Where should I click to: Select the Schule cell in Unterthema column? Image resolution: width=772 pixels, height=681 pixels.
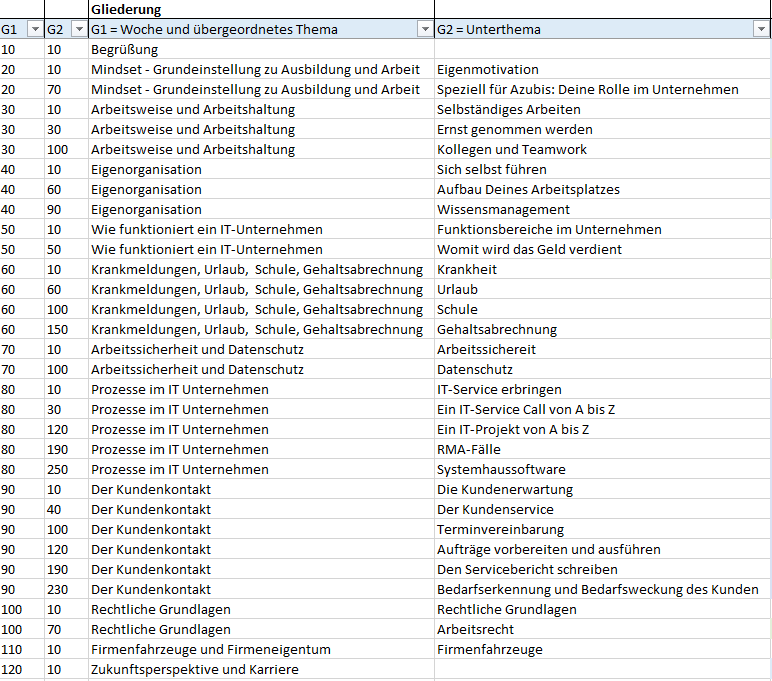click(x=602, y=310)
